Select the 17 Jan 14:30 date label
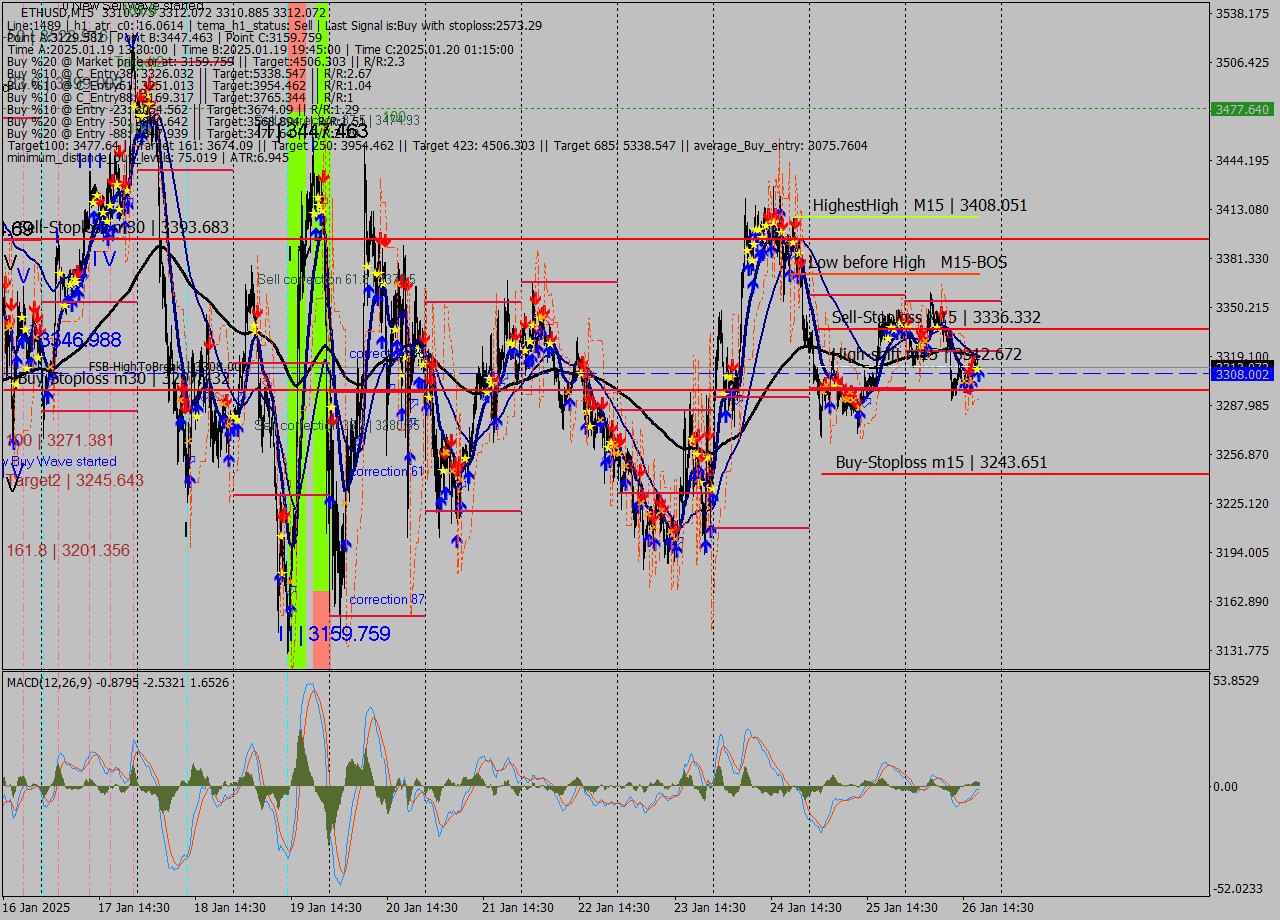Viewport: 1280px width, 920px height. tap(134, 908)
